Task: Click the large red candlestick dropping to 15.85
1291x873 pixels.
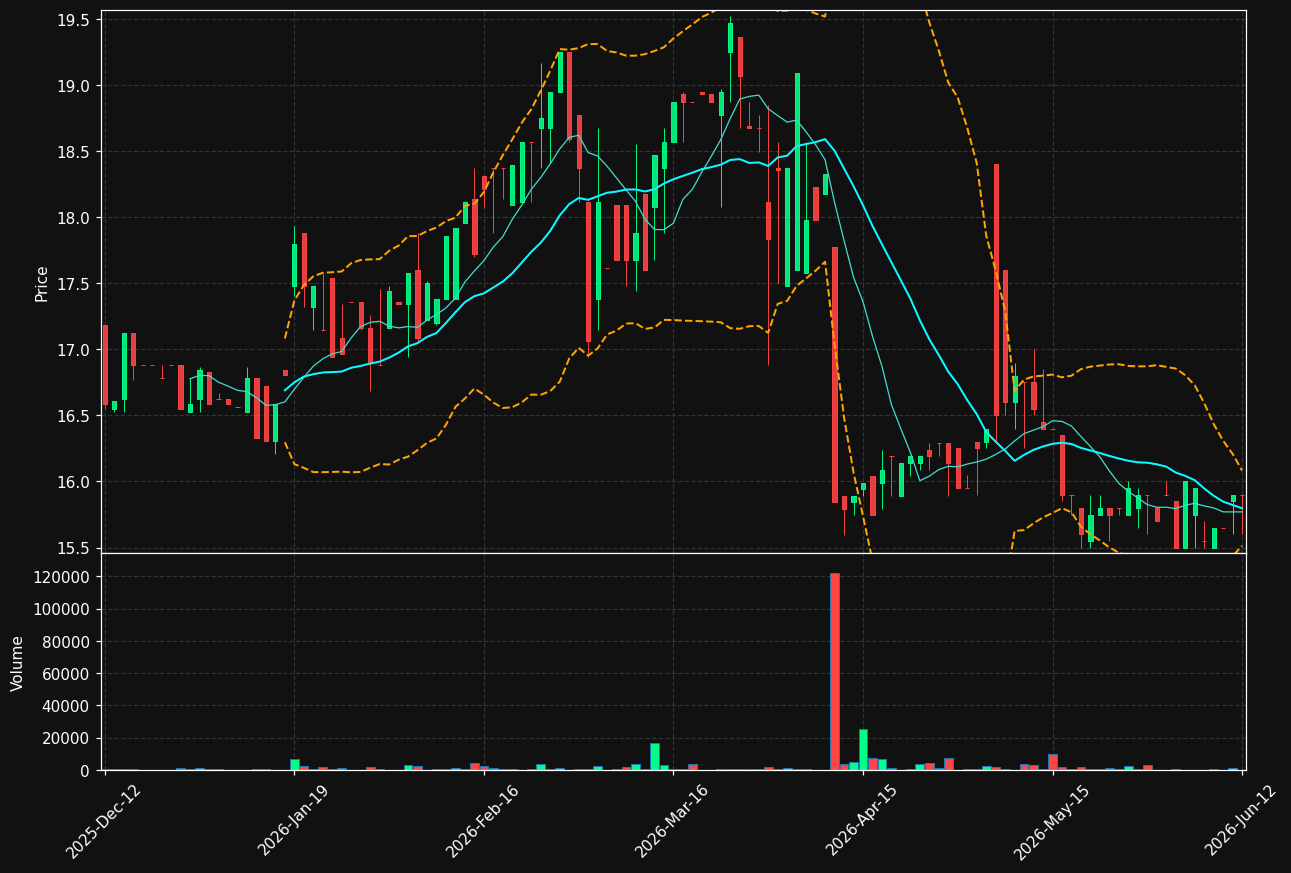Action: coord(835,375)
